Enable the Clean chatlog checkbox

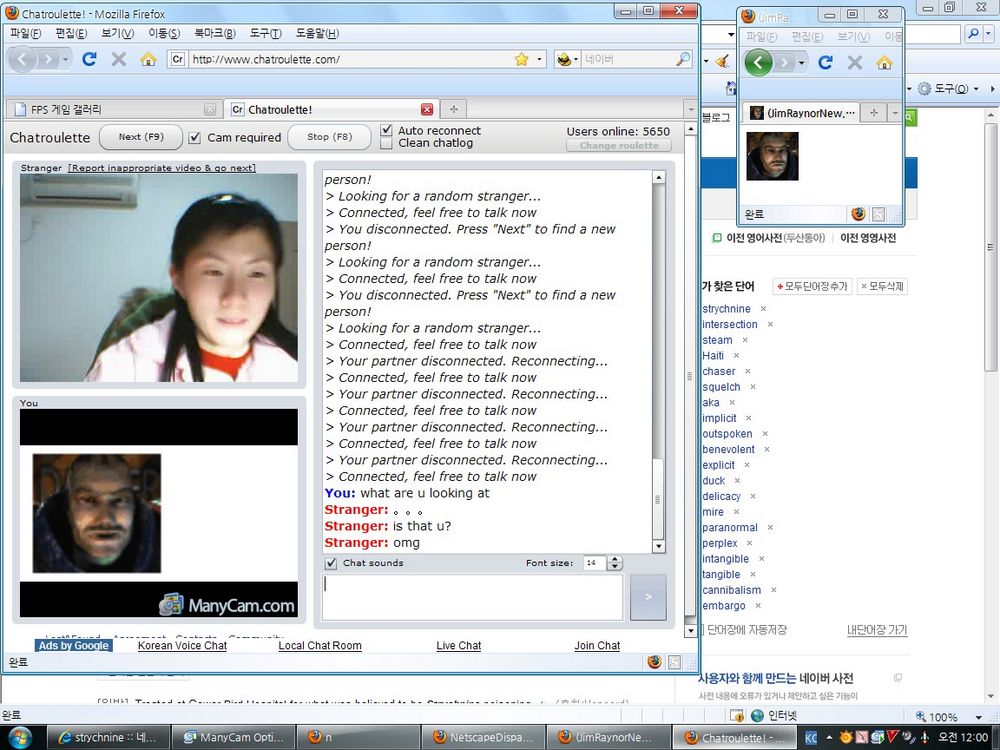pos(387,144)
